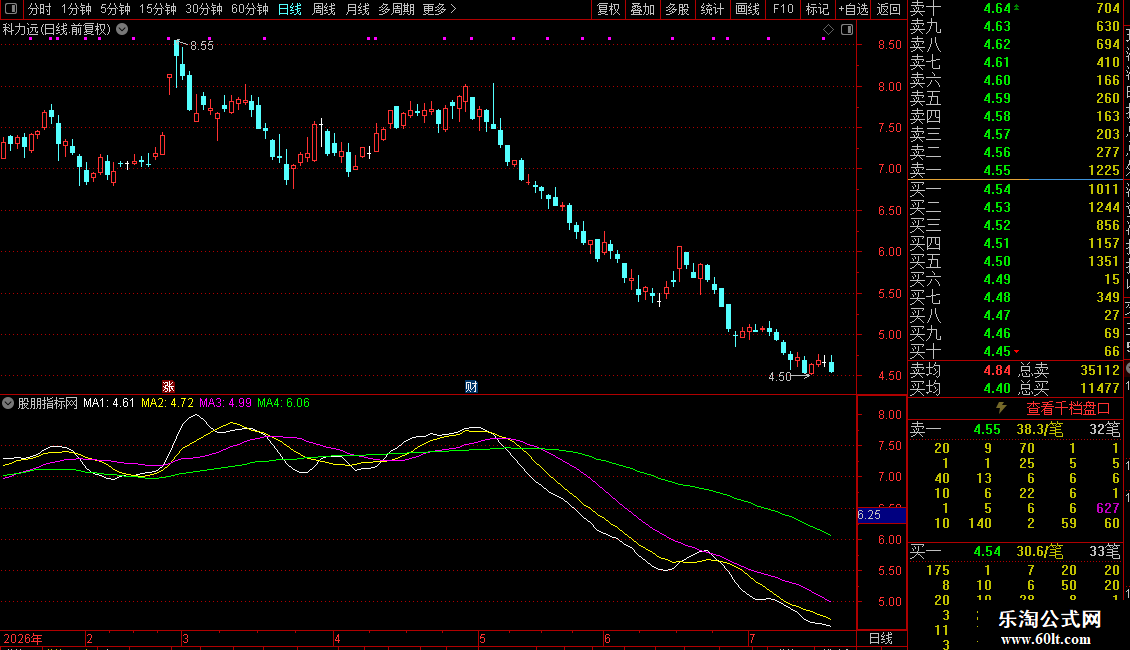Select the 买一 4.54 bid row

tap(1015, 190)
